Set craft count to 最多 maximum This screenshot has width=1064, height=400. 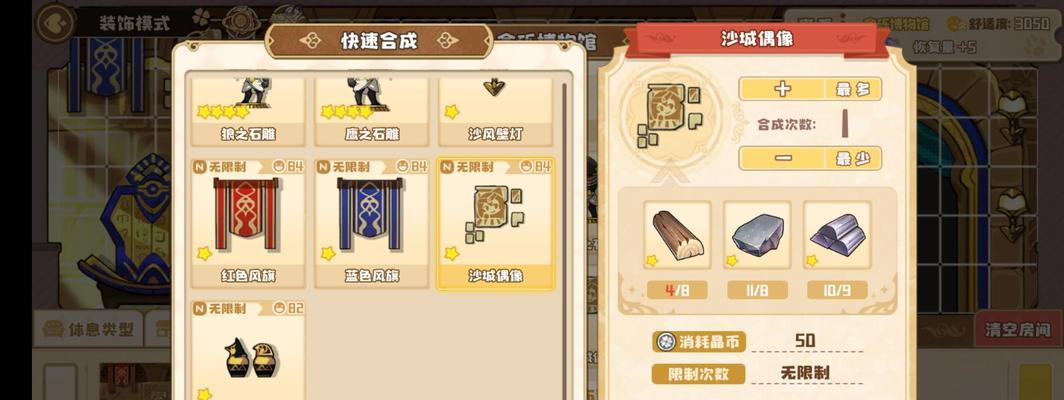click(854, 89)
